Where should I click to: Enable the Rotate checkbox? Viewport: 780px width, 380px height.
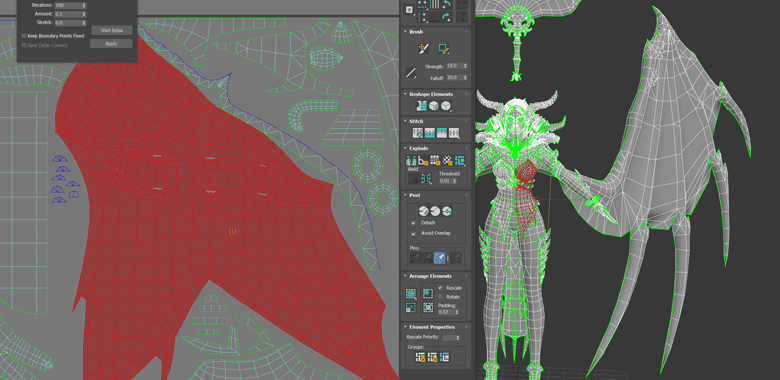[x=441, y=297]
